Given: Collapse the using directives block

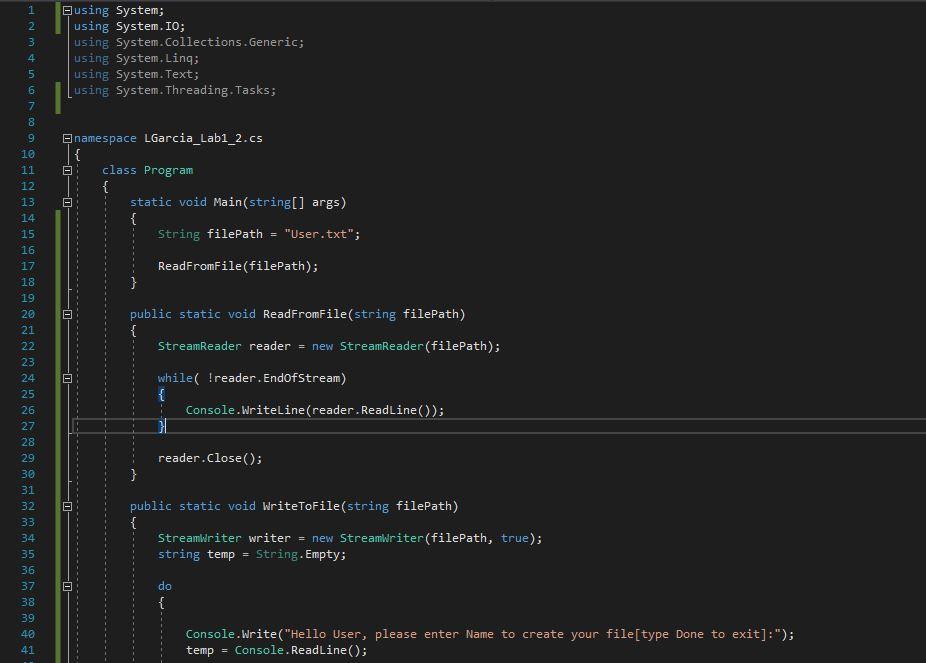Looking at the screenshot, I should [66, 9].
